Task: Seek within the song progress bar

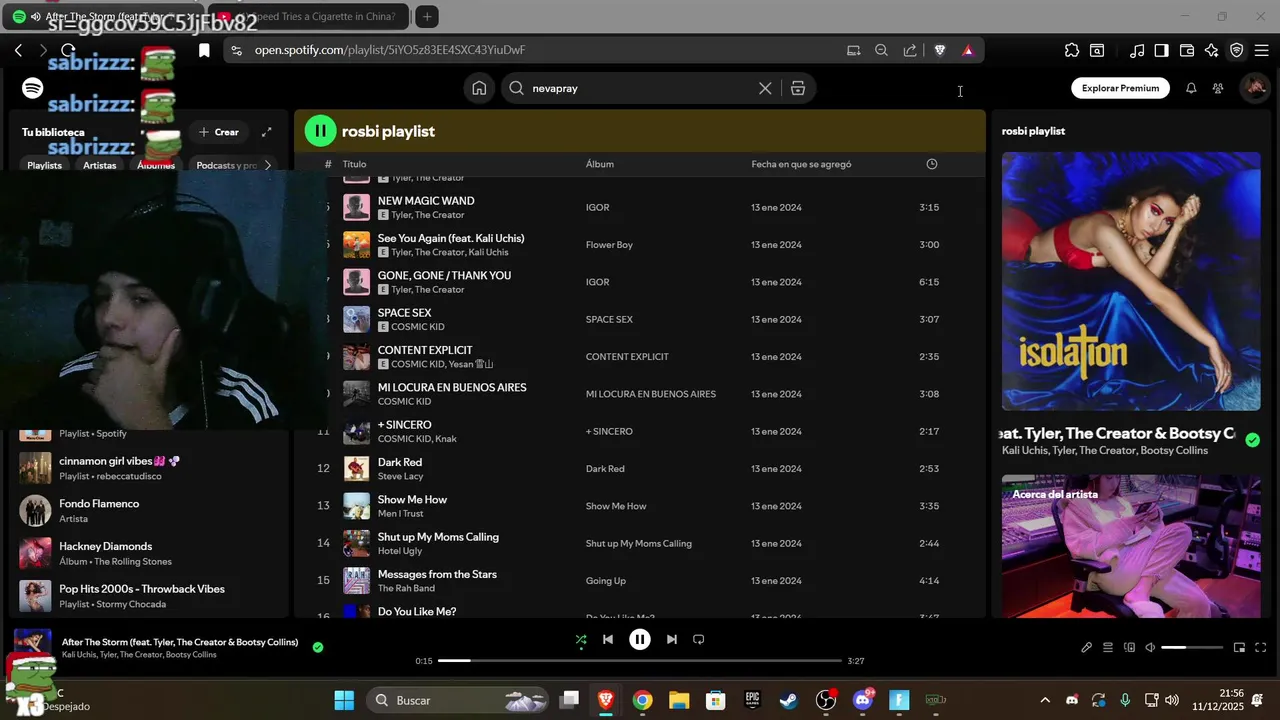Action: click(640, 661)
